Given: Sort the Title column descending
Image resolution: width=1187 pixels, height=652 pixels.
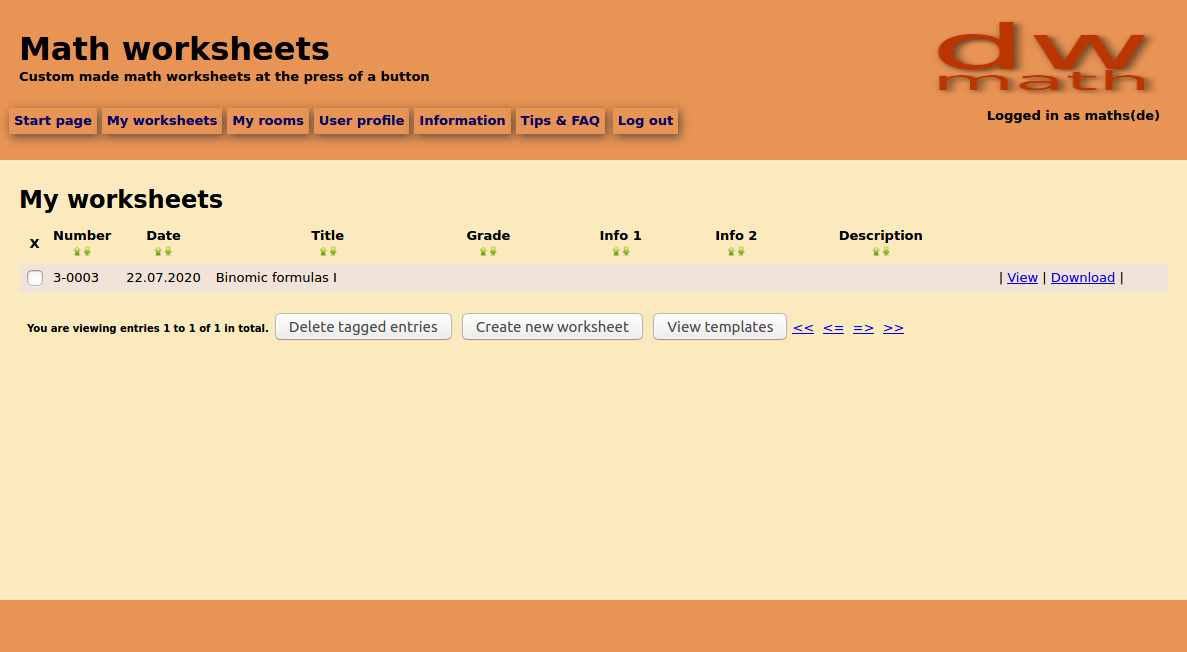Looking at the screenshot, I should tap(332, 250).
